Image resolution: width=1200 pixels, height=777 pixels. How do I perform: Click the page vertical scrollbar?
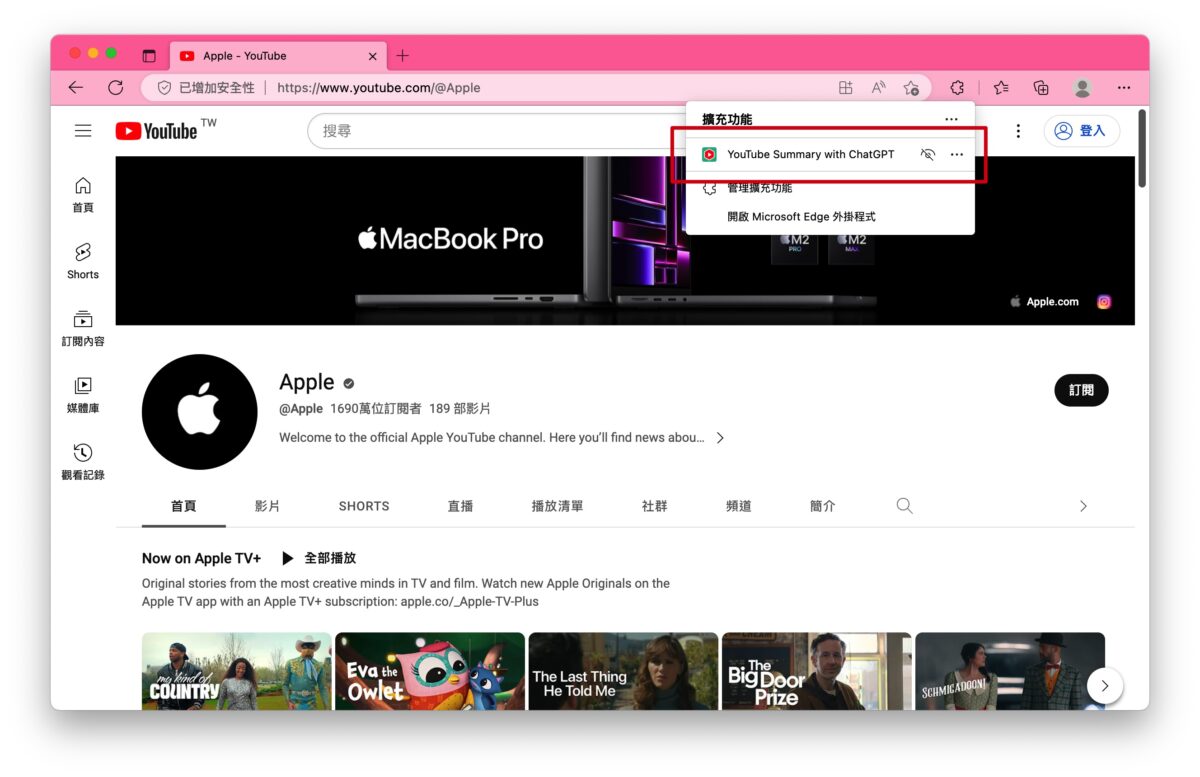coord(1142,148)
